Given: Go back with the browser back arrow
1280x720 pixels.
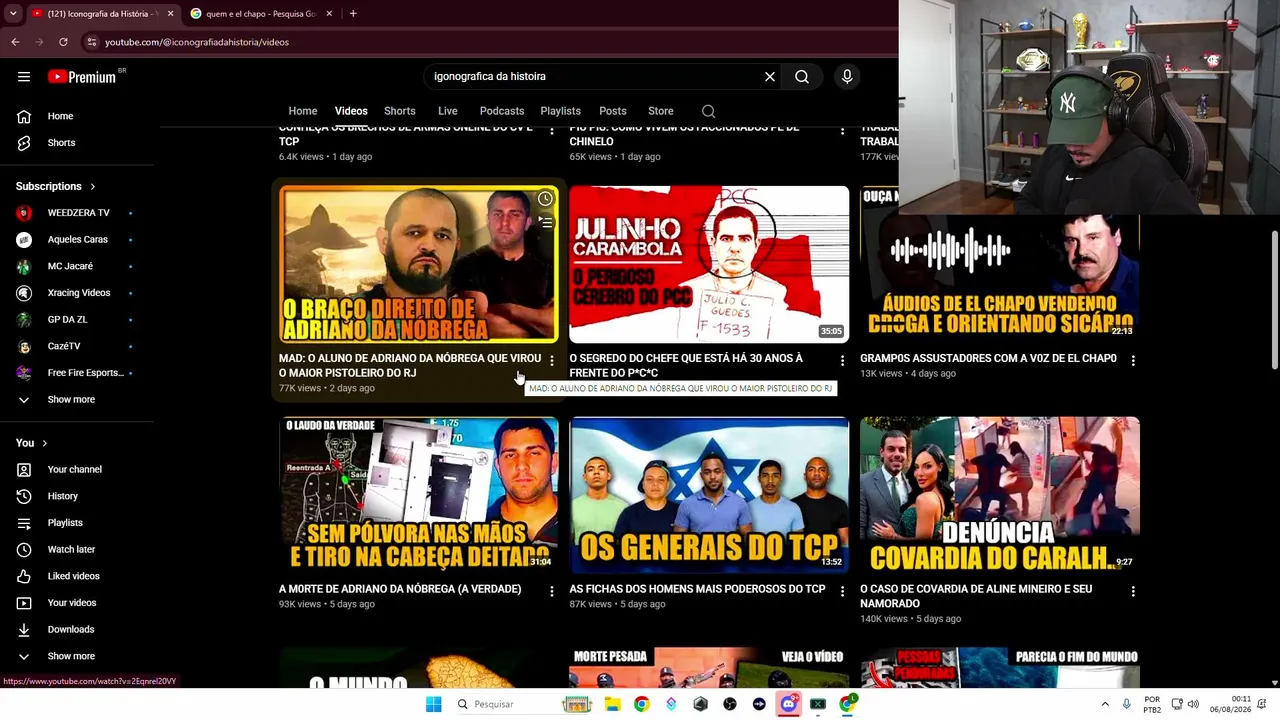Looking at the screenshot, I should pyautogui.click(x=15, y=42).
